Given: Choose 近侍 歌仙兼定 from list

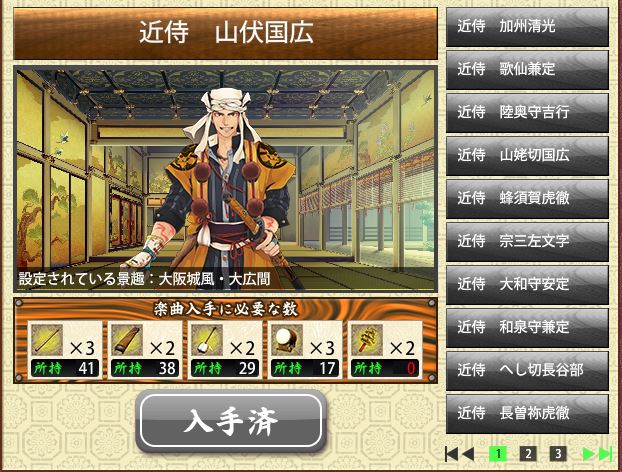Looking at the screenshot, I should (527, 69).
